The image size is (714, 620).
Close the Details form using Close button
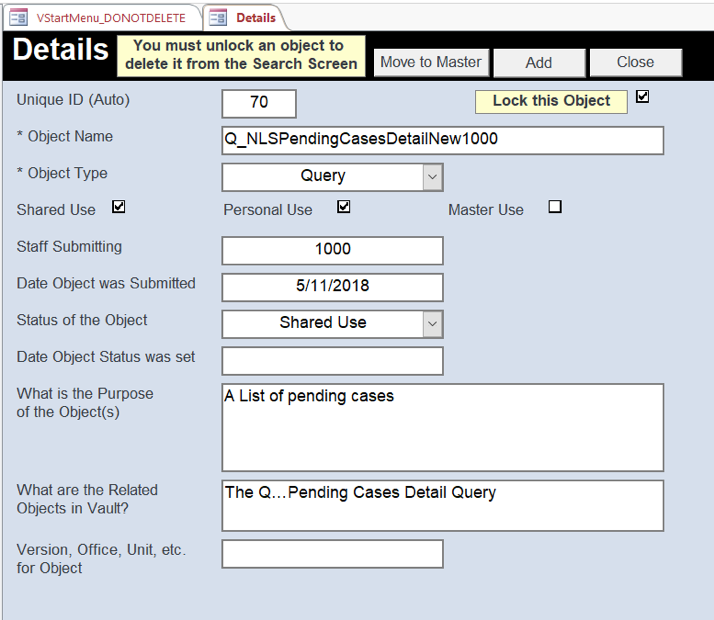[x=635, y=62]
